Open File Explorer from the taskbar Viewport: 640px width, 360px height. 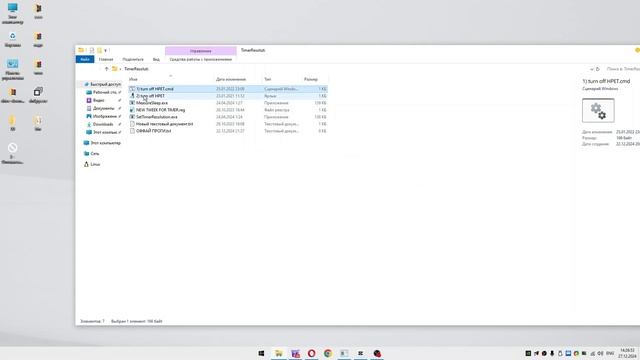point(279,353)
